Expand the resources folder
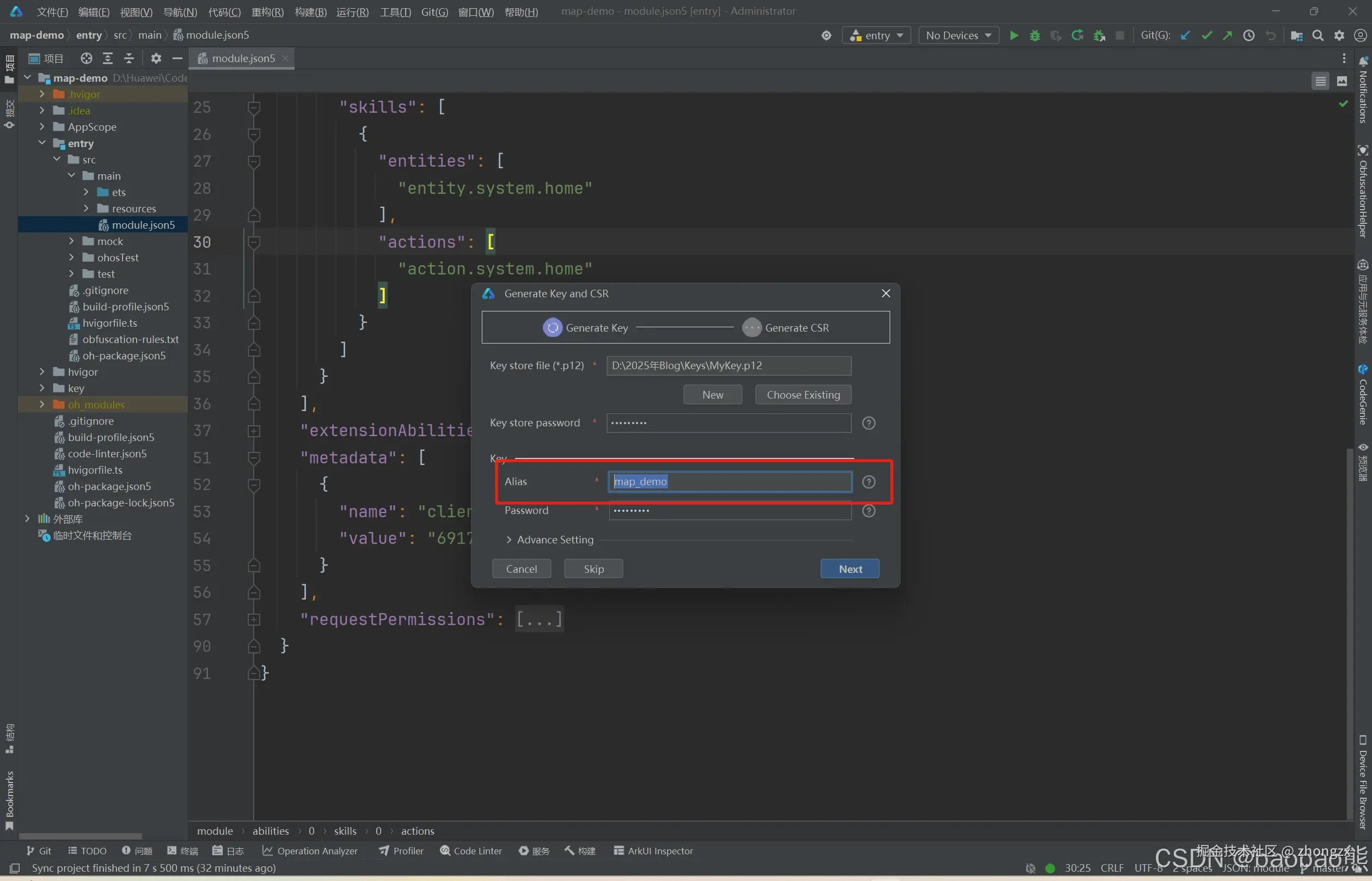The image size is (1372, 881). click(87, 208)
